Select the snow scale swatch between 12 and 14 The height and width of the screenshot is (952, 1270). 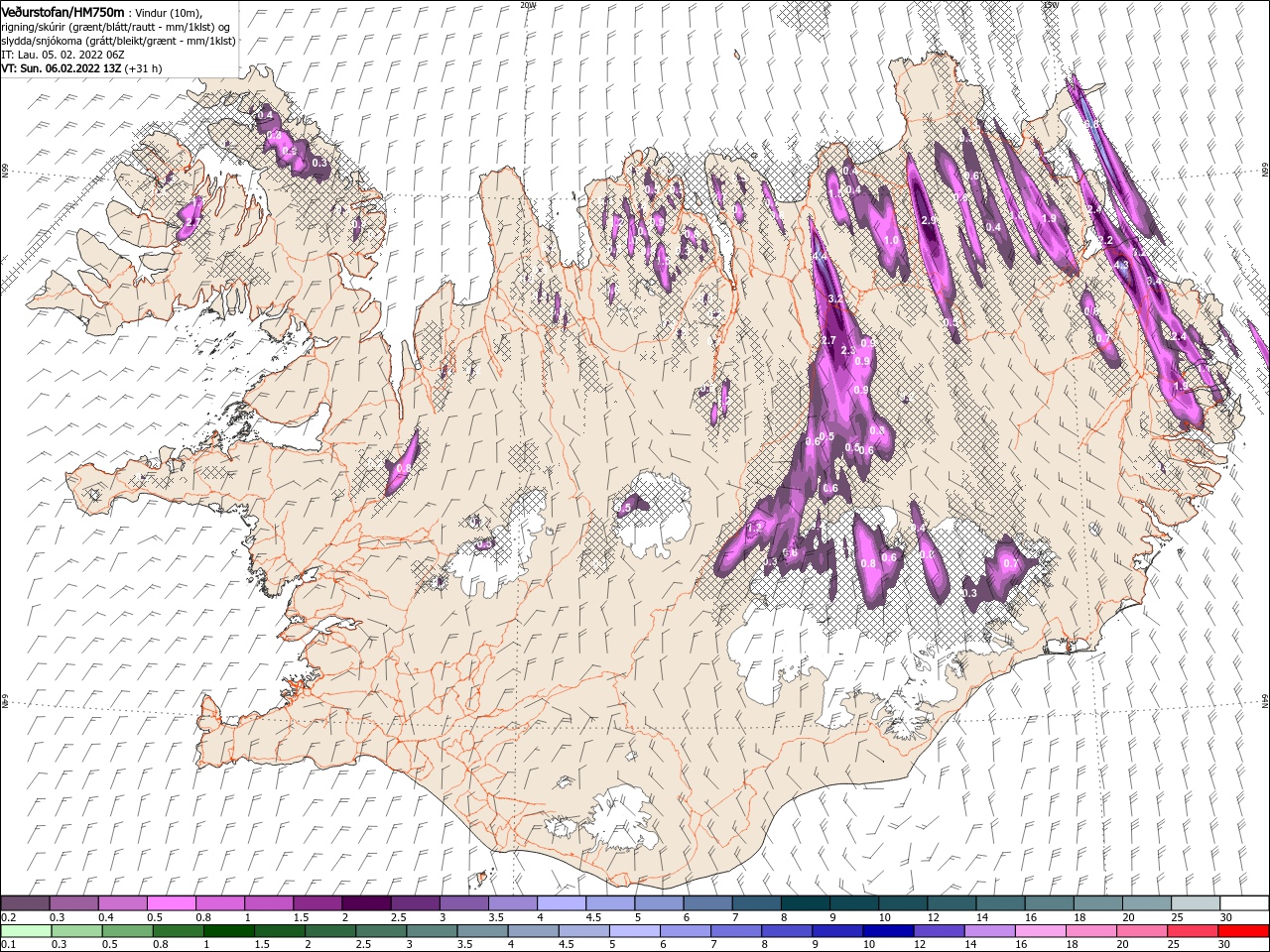(952, 902)
